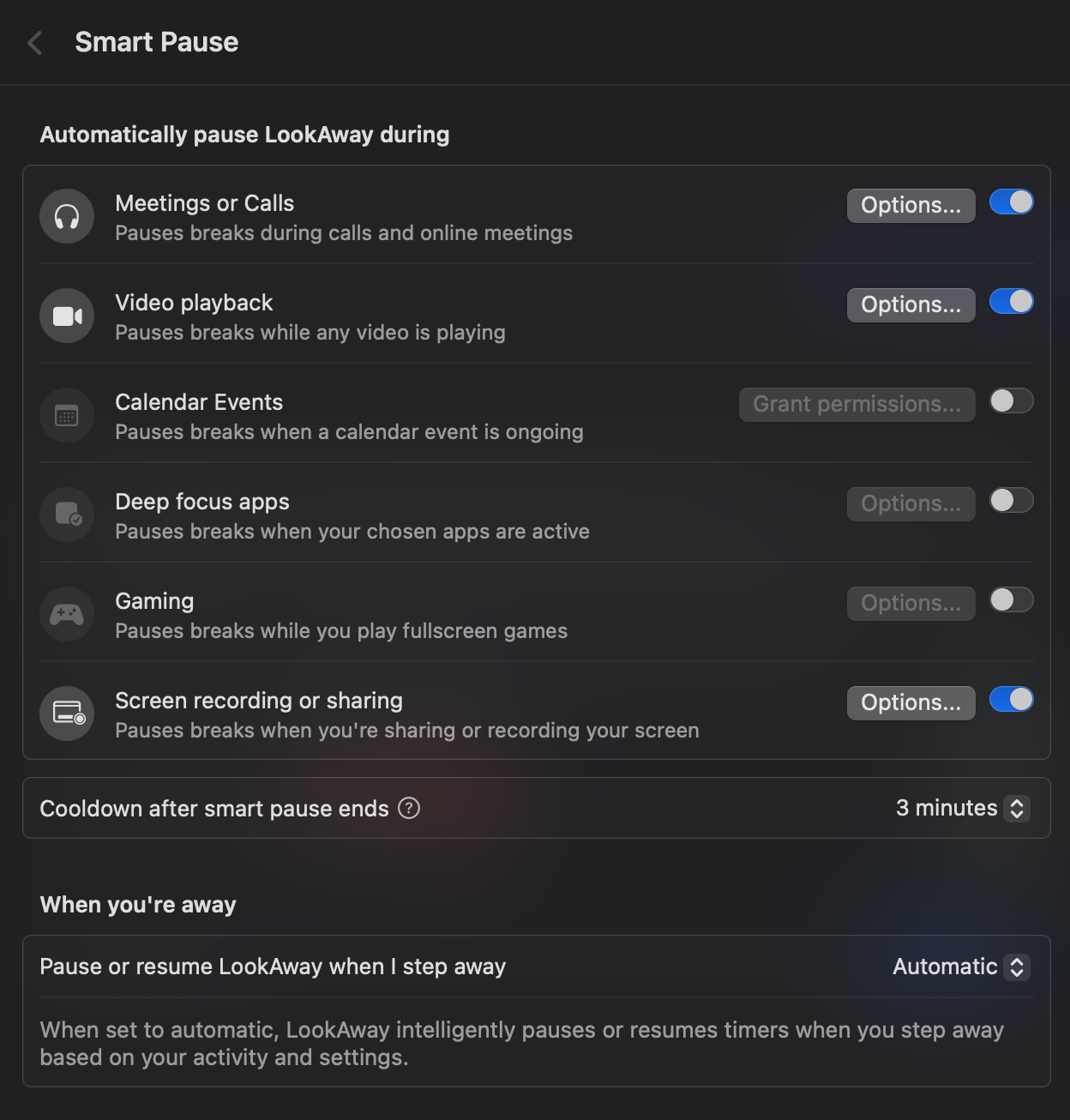
Task: Click the headphones icon for Meetings or Calls
Action: pyautogui.click(x=67, y=216)
